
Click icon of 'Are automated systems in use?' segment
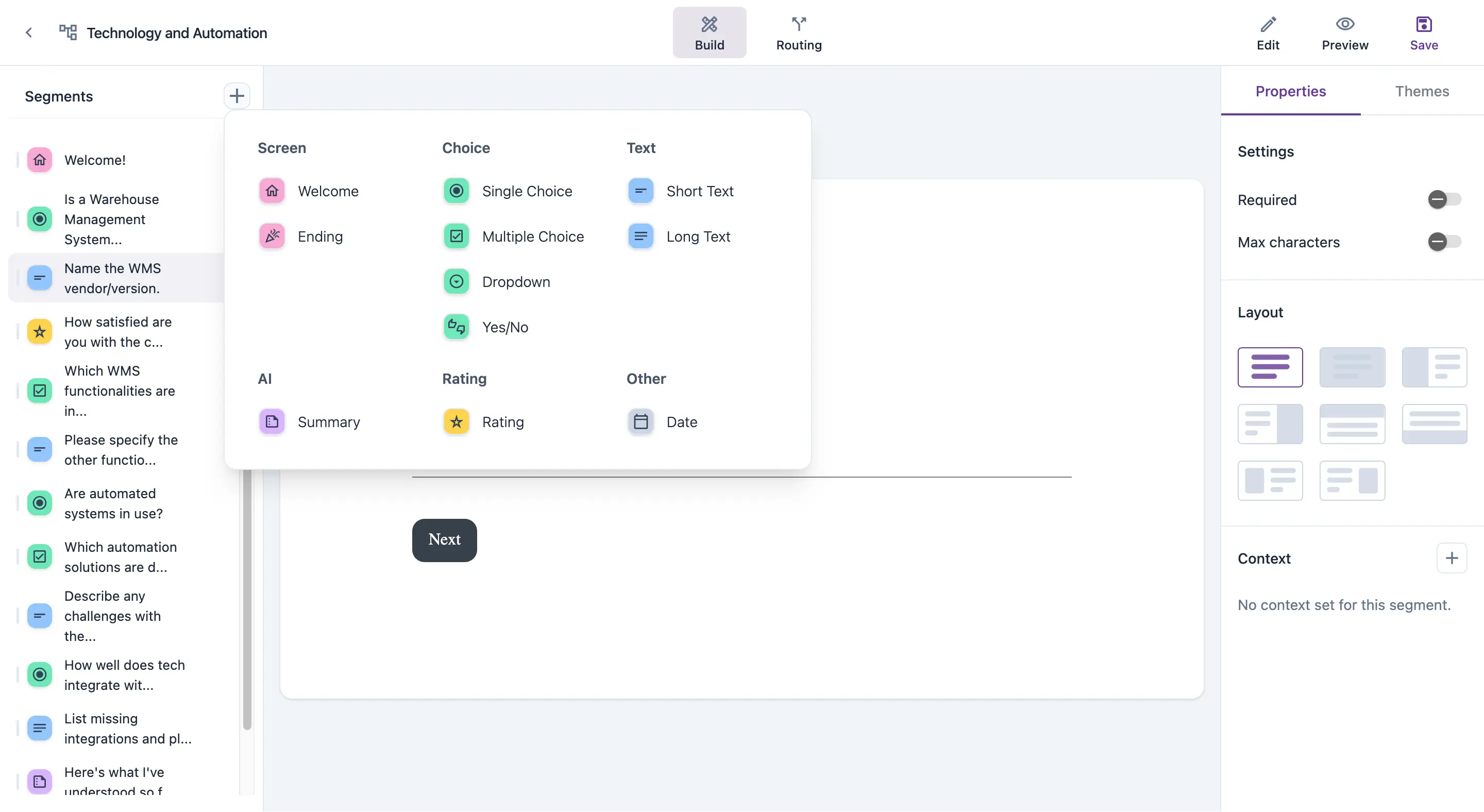(40, 503)
